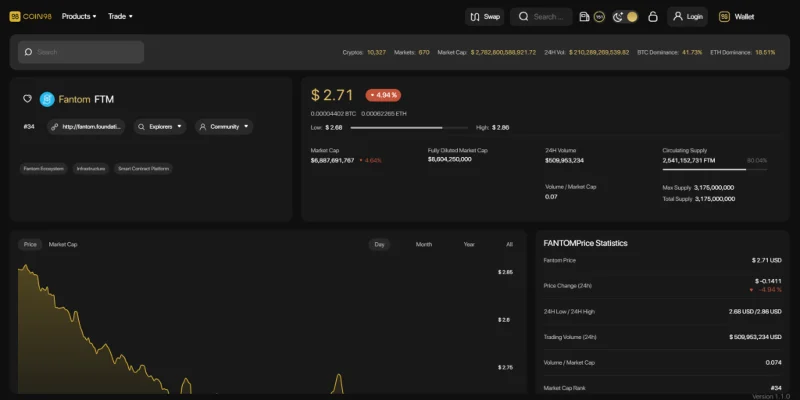Click the 2.68 USD /2.86 USD statistic

tap(755, 311)
